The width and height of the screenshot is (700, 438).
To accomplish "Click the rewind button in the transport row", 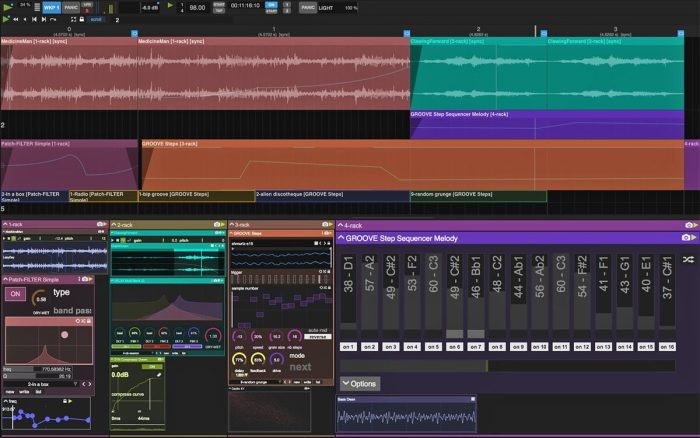I will coord(16,20).
